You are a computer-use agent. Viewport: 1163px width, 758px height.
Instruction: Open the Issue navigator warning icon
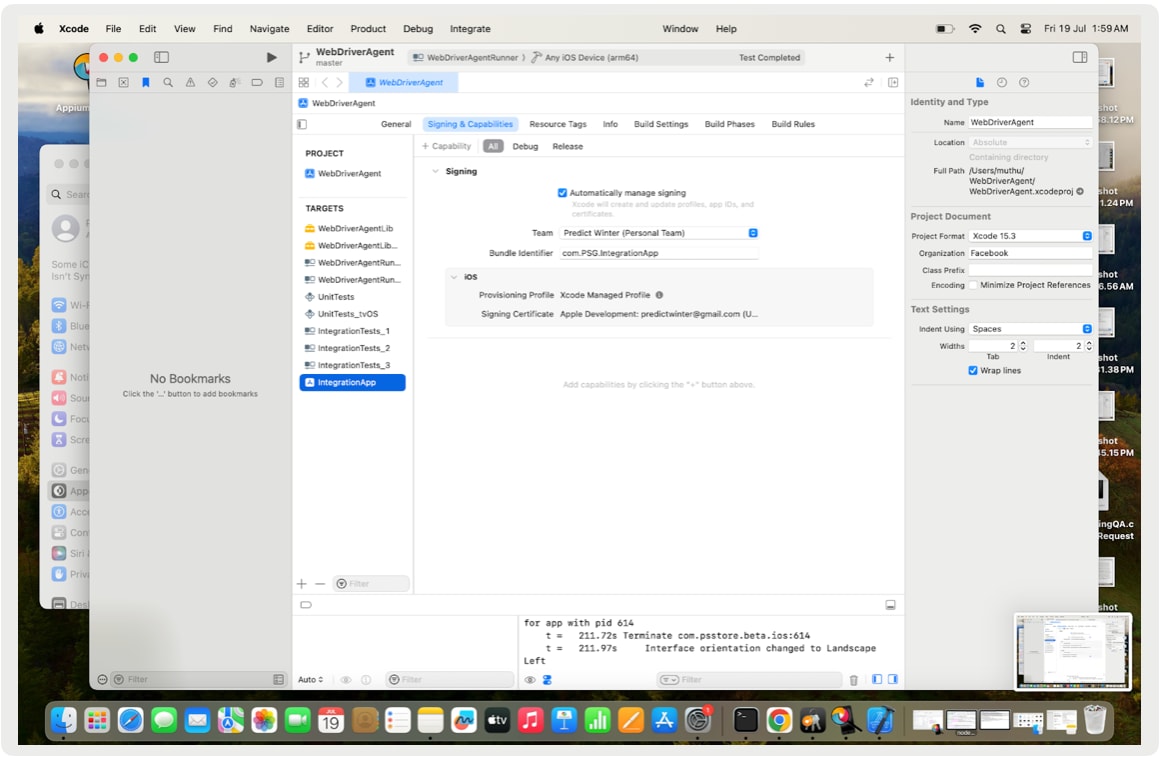click(x=190, y=83)
